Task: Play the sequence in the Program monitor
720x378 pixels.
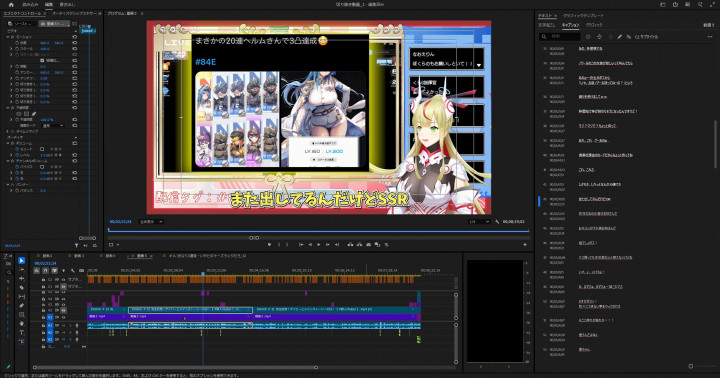Action: click(x=319, y=244)
